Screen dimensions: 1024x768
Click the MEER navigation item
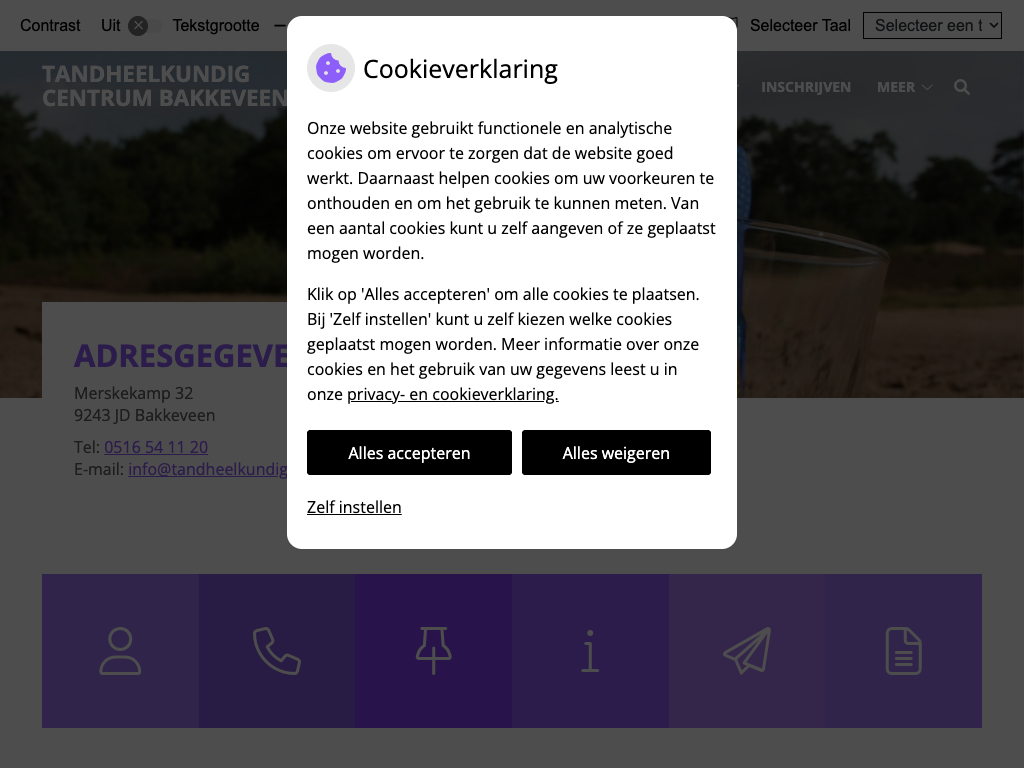pyautogui.click(x=896, y=87)
